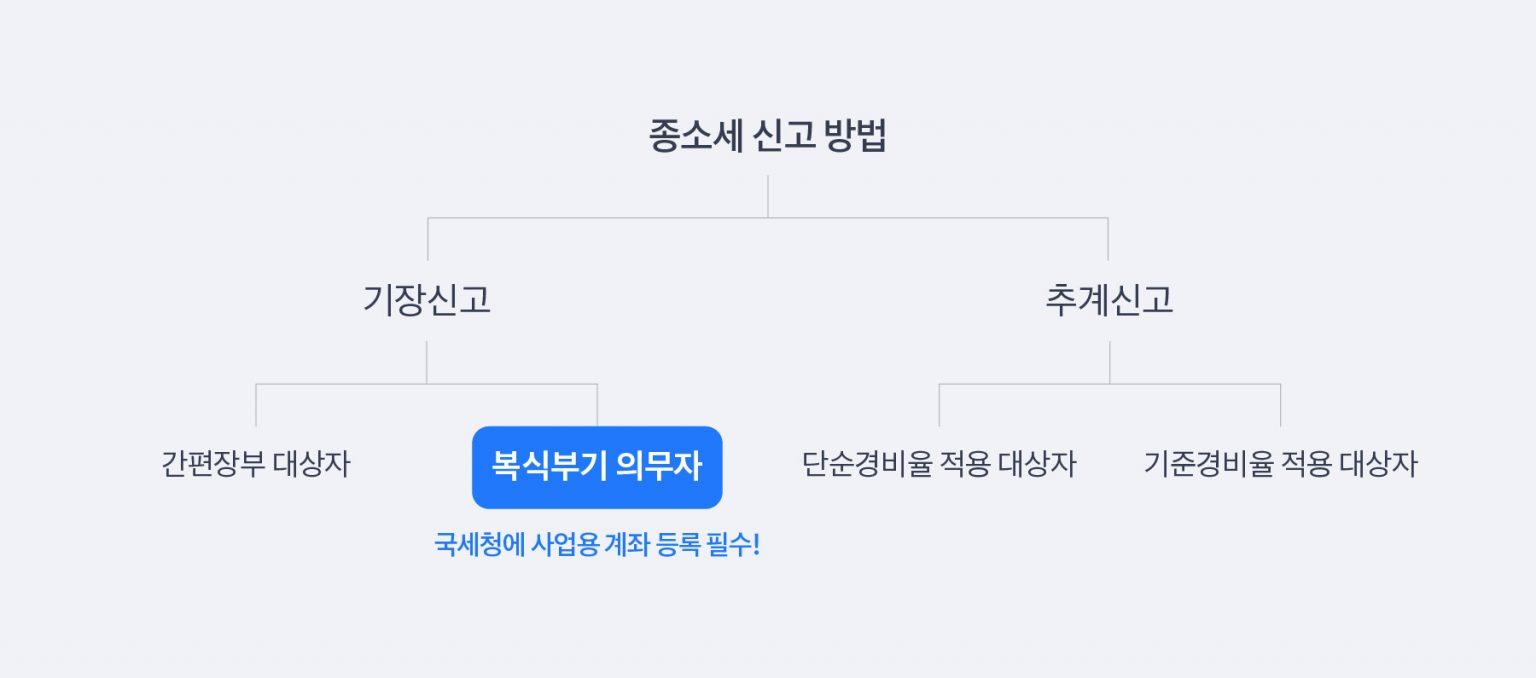Select the 기장신고 node
Screen dimensions: 1536x678
(x=427, y=300)
